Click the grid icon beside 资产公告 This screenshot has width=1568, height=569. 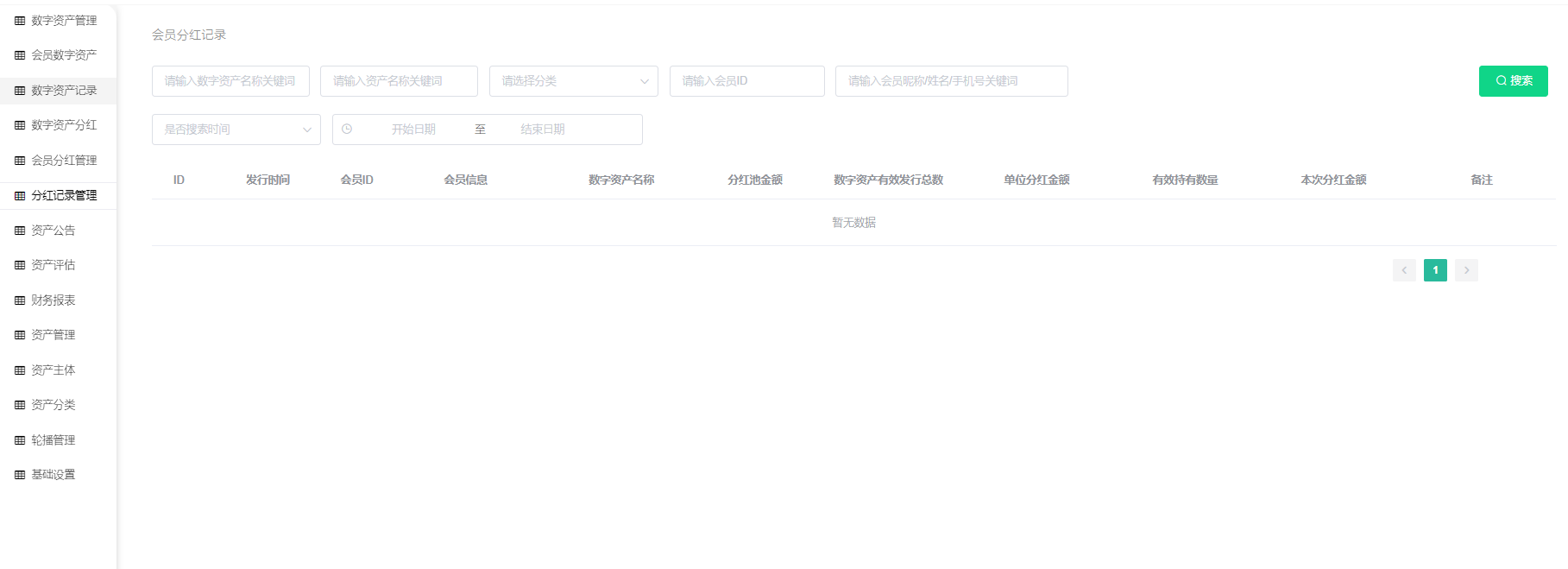pyautogui.click(x=20, y=231)
